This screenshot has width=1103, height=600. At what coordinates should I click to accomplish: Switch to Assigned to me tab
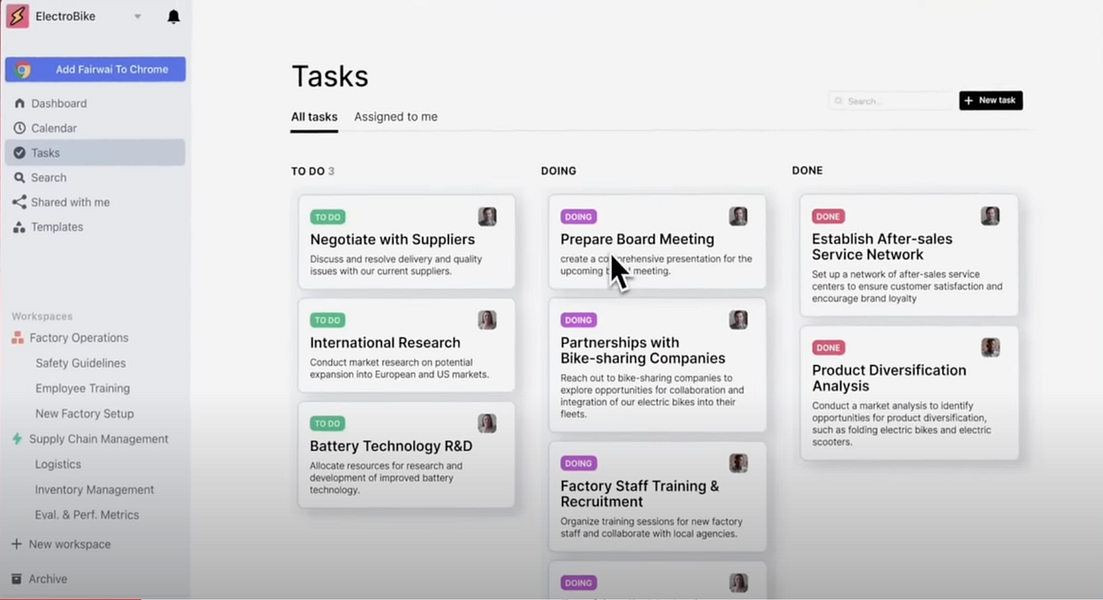point(396,117)
